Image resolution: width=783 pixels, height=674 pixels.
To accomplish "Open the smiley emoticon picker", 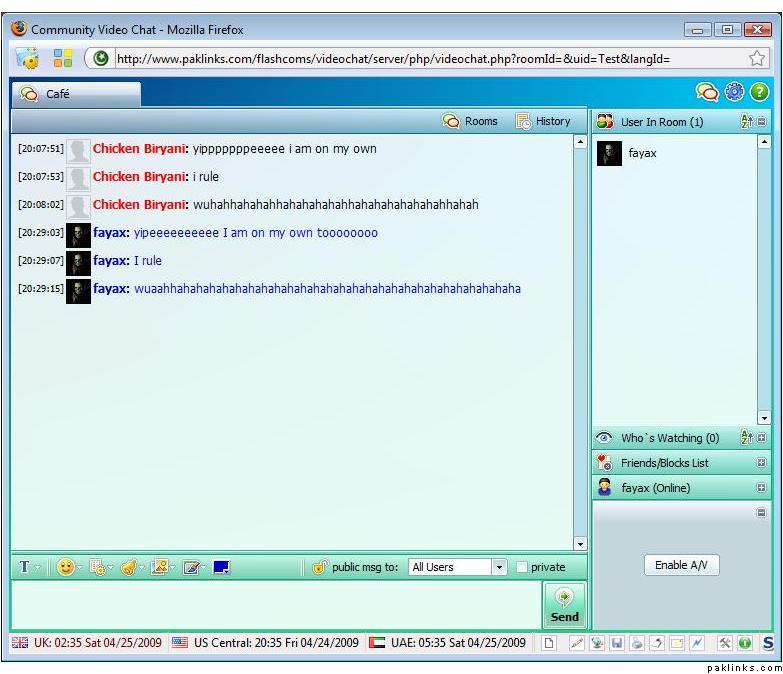I will tap(66, 567).
